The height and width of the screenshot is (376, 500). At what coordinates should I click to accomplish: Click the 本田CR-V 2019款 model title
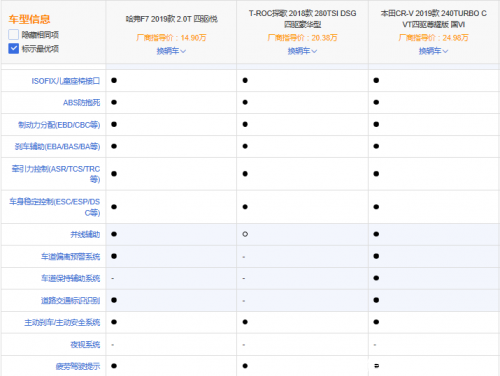(433, 19)
